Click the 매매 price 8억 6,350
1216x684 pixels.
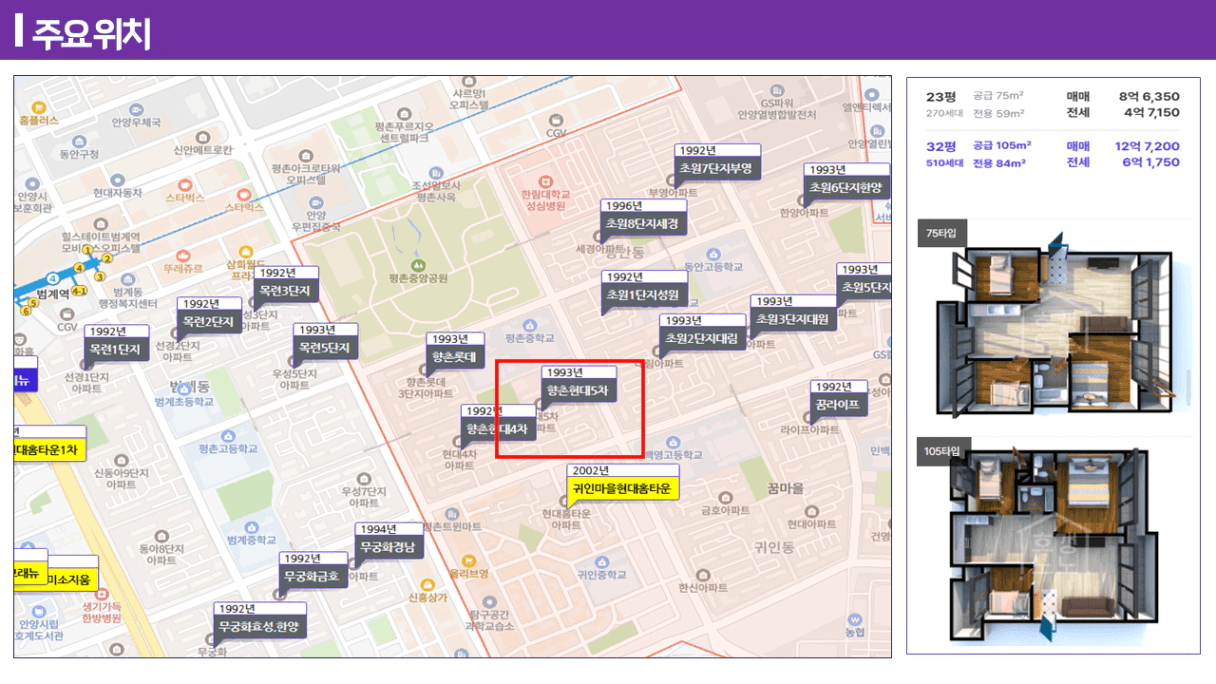click(x=1149, y=96)
